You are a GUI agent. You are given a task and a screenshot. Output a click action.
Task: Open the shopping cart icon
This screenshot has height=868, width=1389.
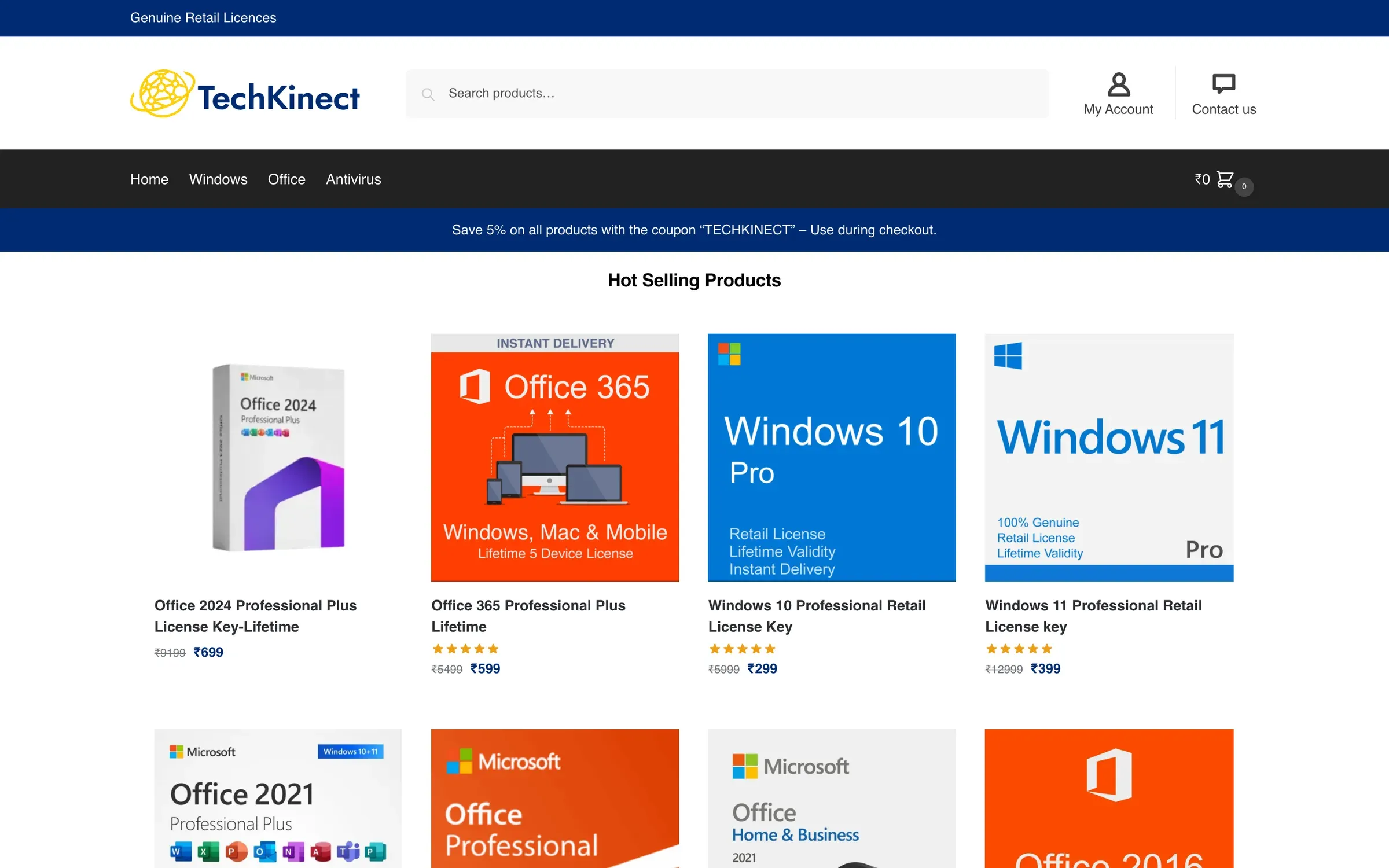click(x=1224, y=179)
